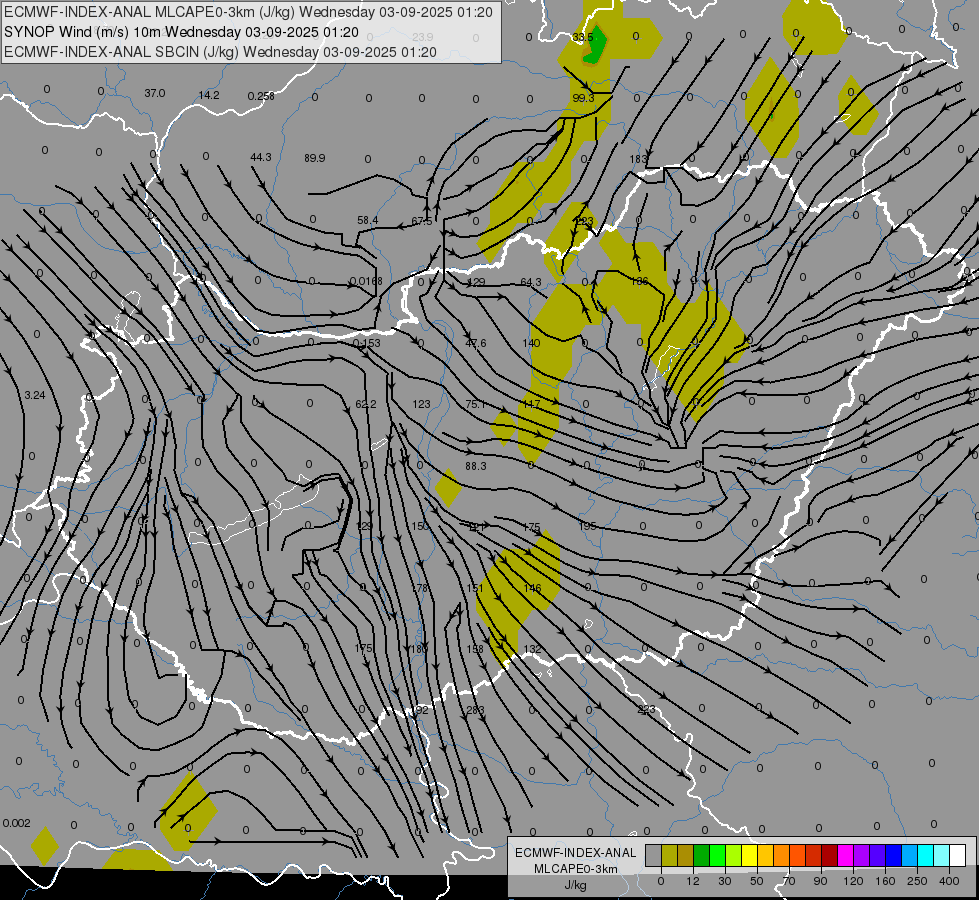This screenshot has width=979, height=900.
Task: Click the map value 178
Action: [x=420, y=588]
